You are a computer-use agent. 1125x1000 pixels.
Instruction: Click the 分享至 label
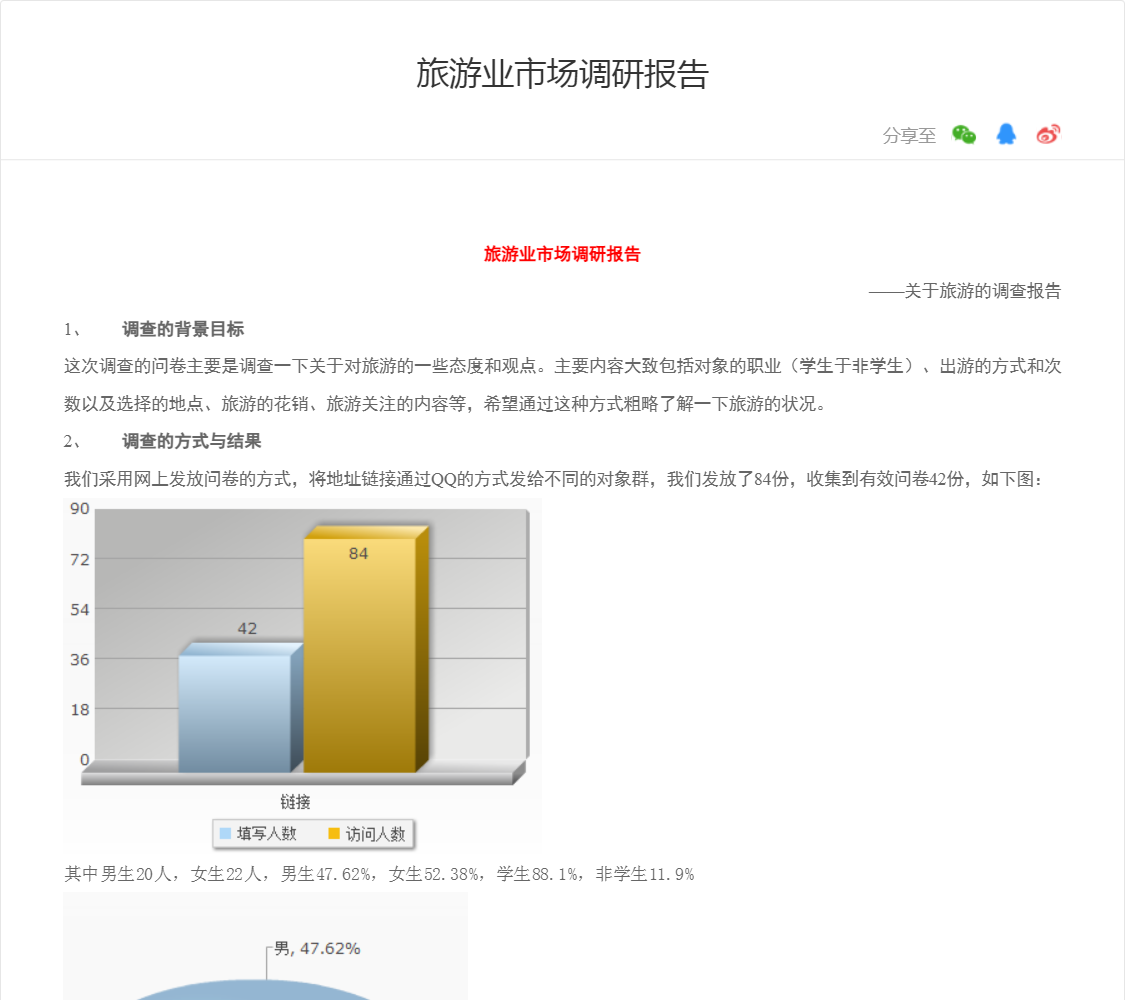tap(909, 136)
